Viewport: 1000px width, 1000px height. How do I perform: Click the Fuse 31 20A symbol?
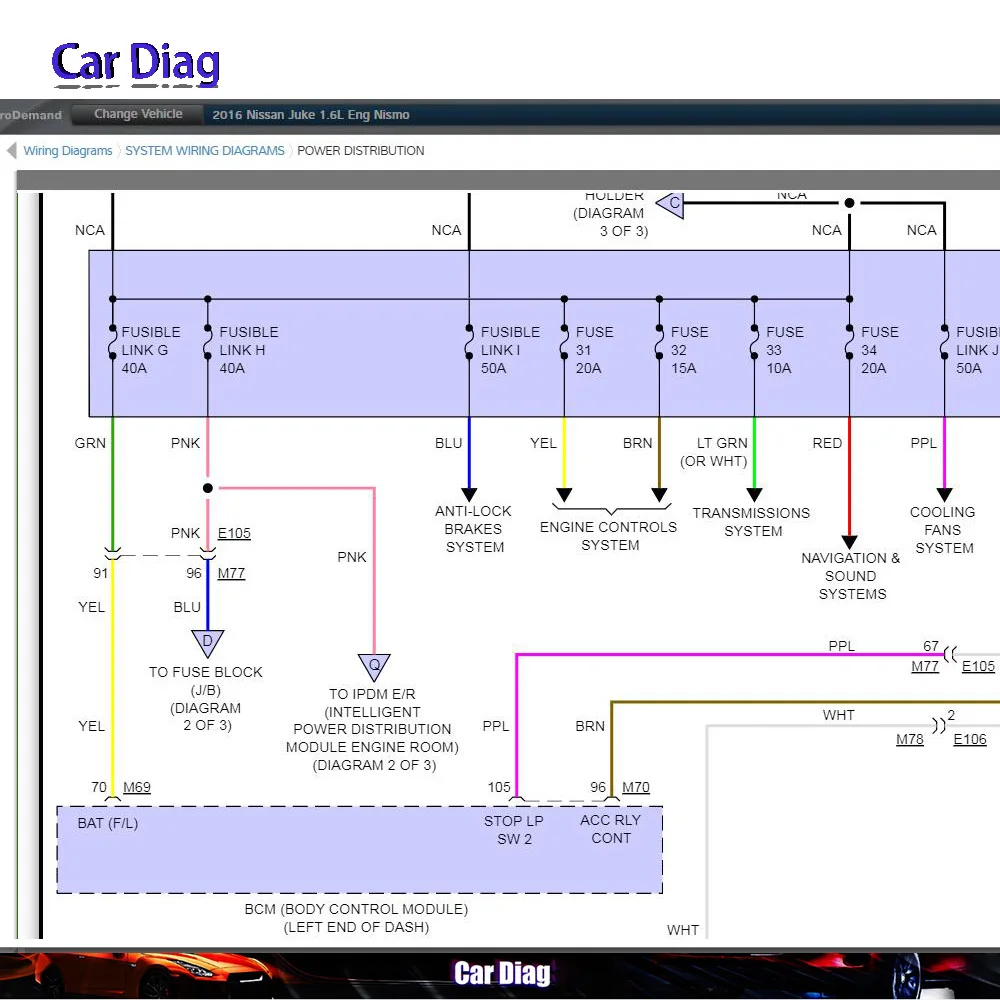tap(564, 350)
